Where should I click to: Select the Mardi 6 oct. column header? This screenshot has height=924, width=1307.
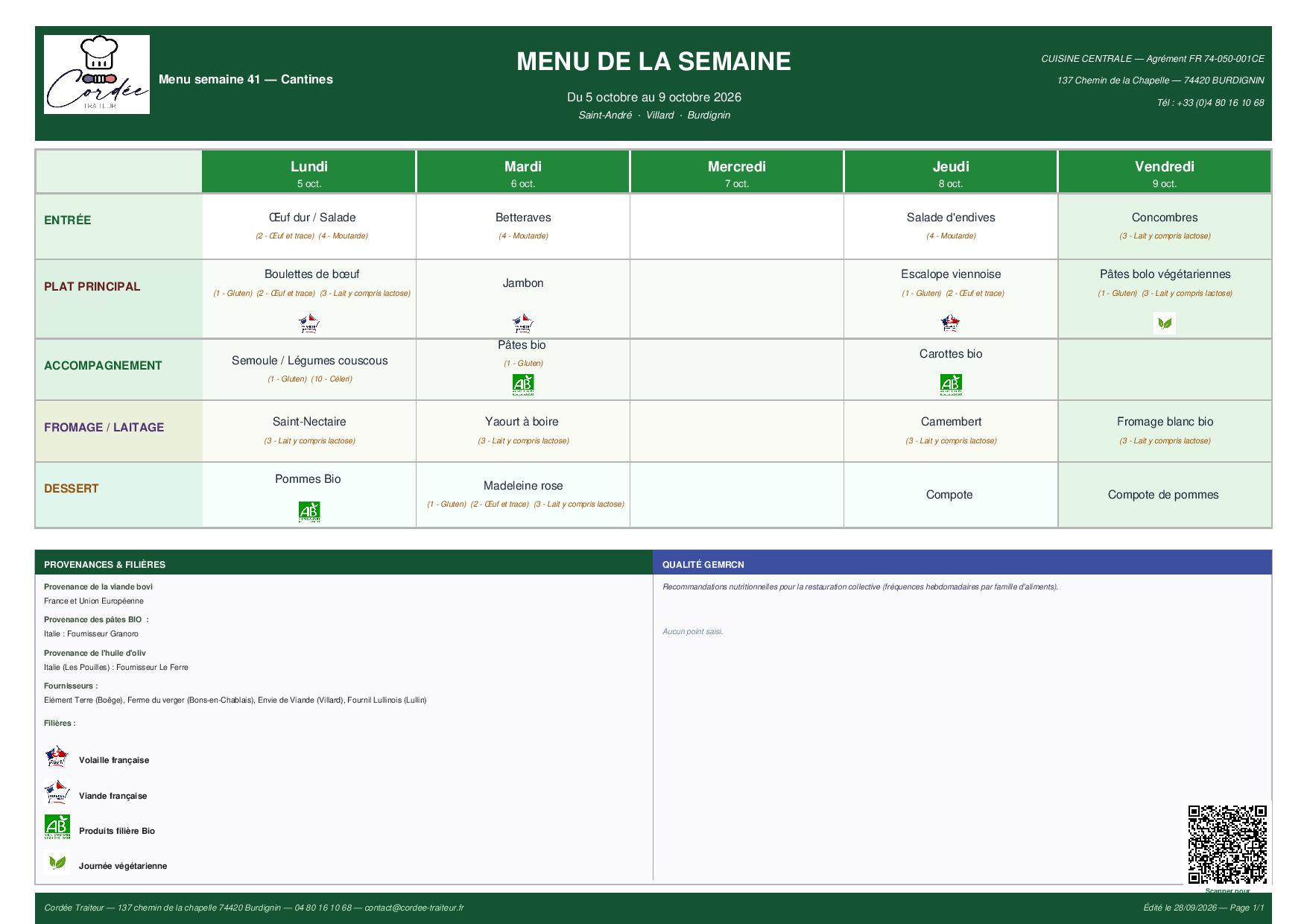click(523, 172)
